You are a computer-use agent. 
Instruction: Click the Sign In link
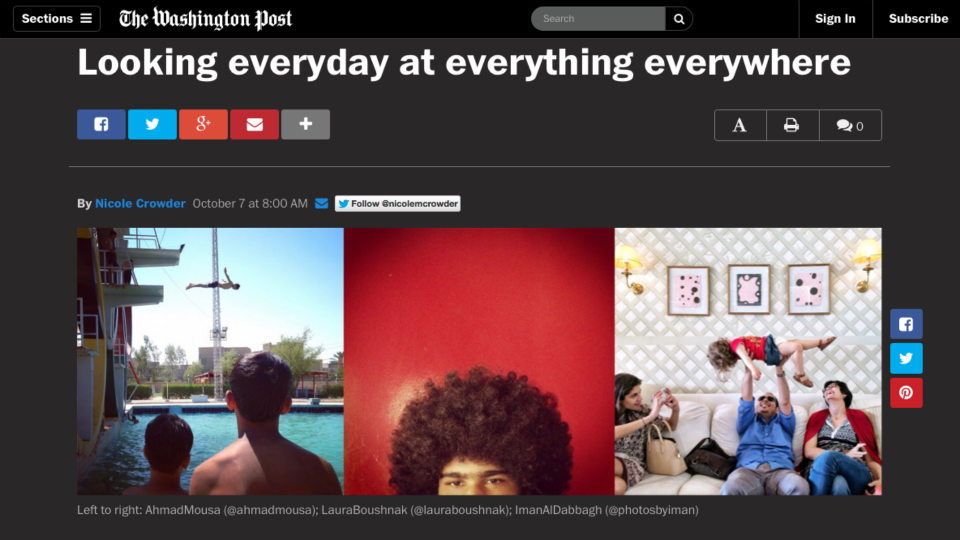coord(835,19)
